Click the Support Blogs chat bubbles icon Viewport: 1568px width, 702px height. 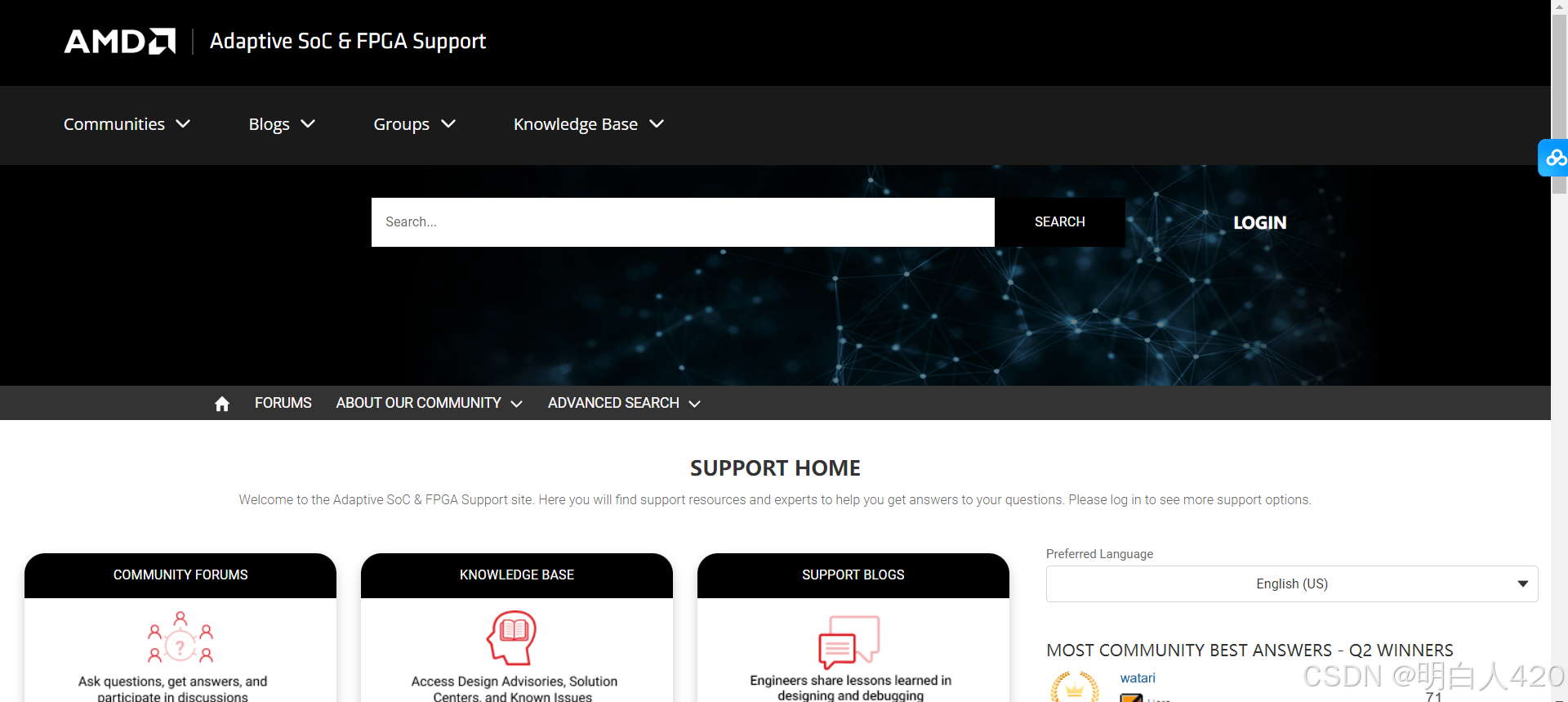[849, 642]
